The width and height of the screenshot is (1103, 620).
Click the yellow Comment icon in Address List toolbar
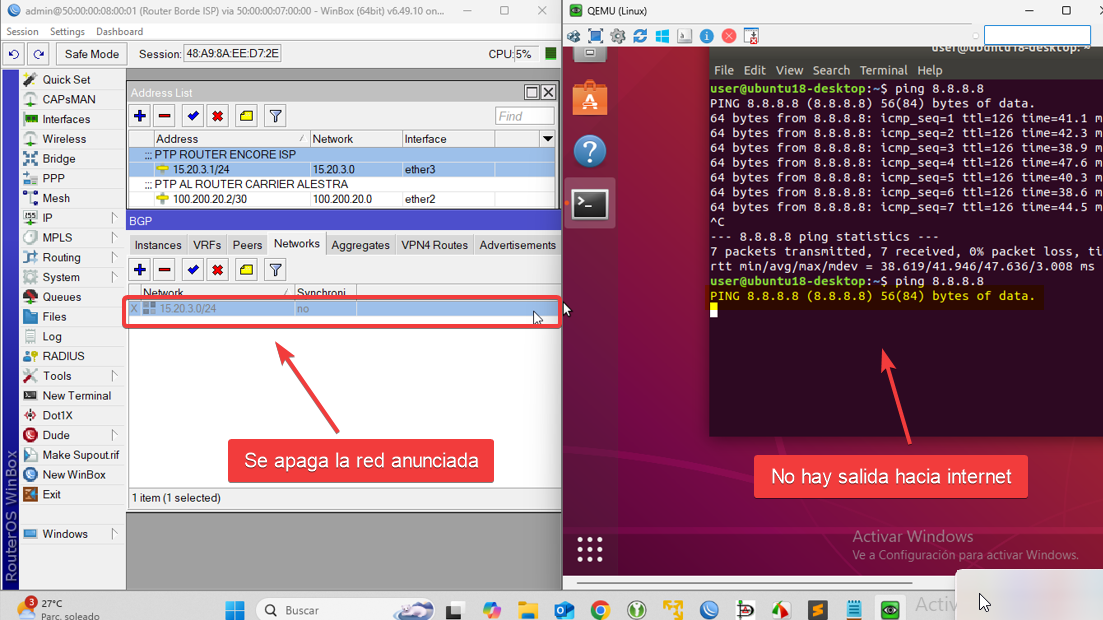click(246, 116)
